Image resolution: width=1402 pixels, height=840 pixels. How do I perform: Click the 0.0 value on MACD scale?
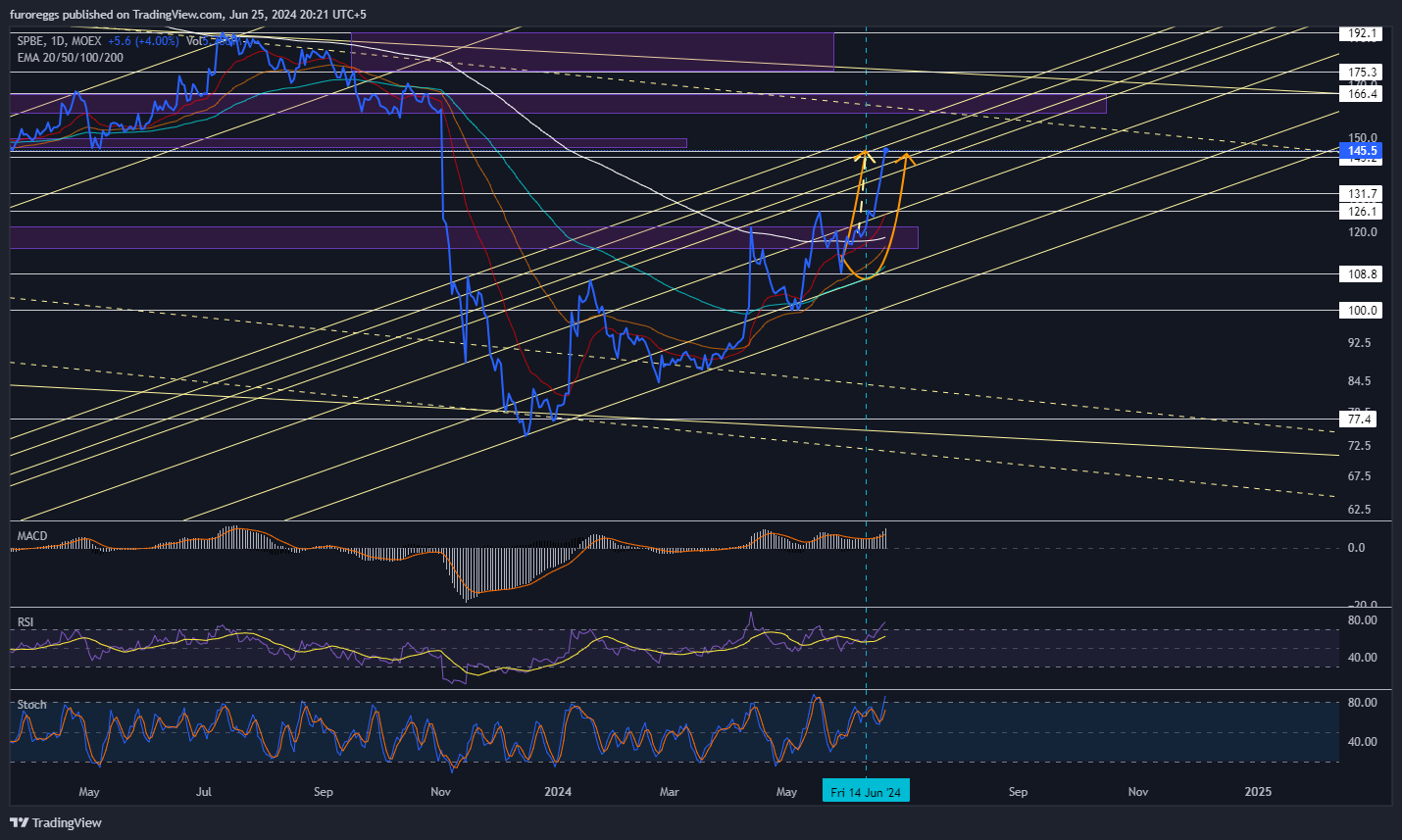point(1356,548)
